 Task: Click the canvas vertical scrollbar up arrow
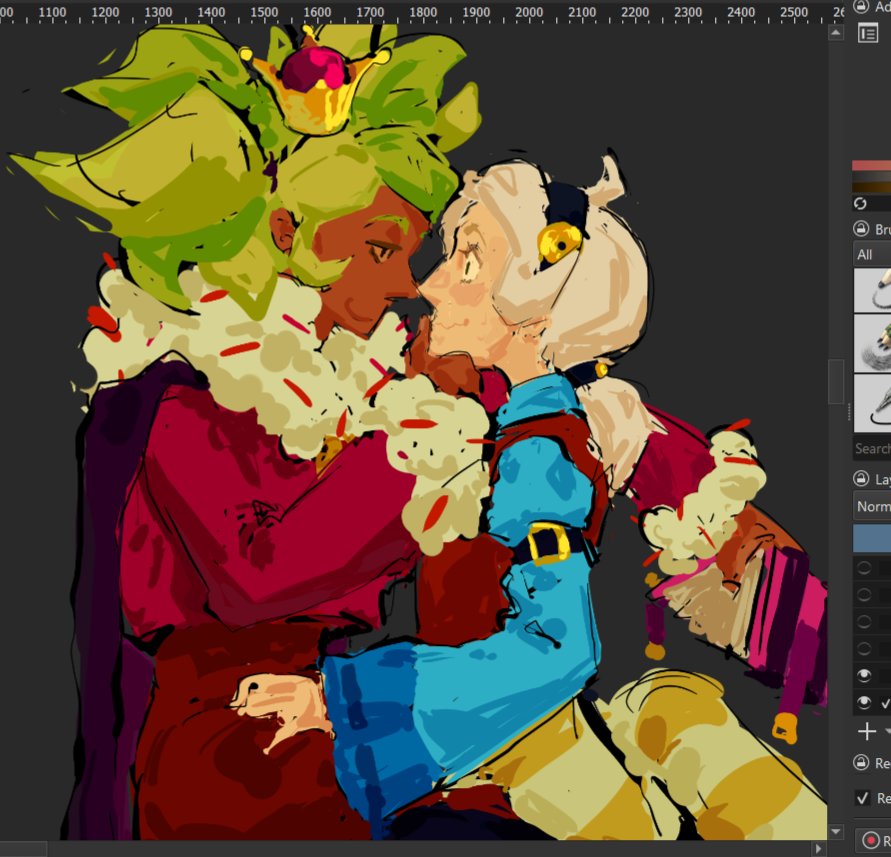tap(836, 32)
